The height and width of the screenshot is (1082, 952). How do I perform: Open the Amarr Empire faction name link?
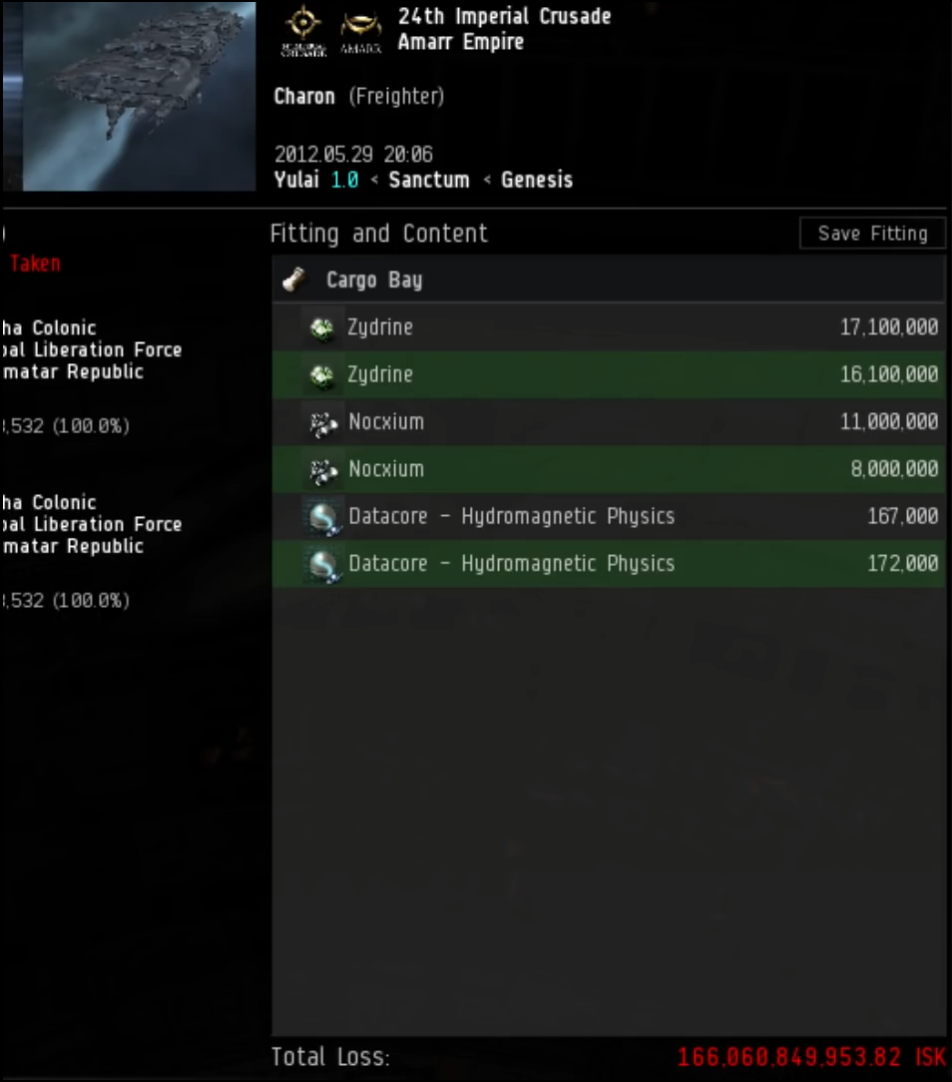(x=460, y=42)
